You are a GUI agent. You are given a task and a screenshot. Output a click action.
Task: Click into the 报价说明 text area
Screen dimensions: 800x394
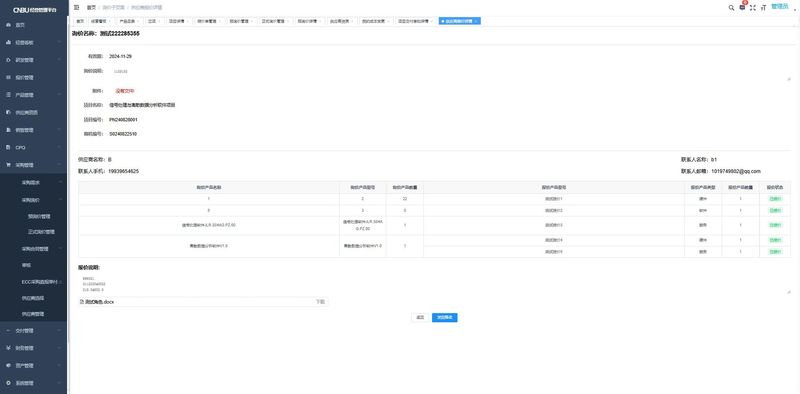click(x=435, y=284)
